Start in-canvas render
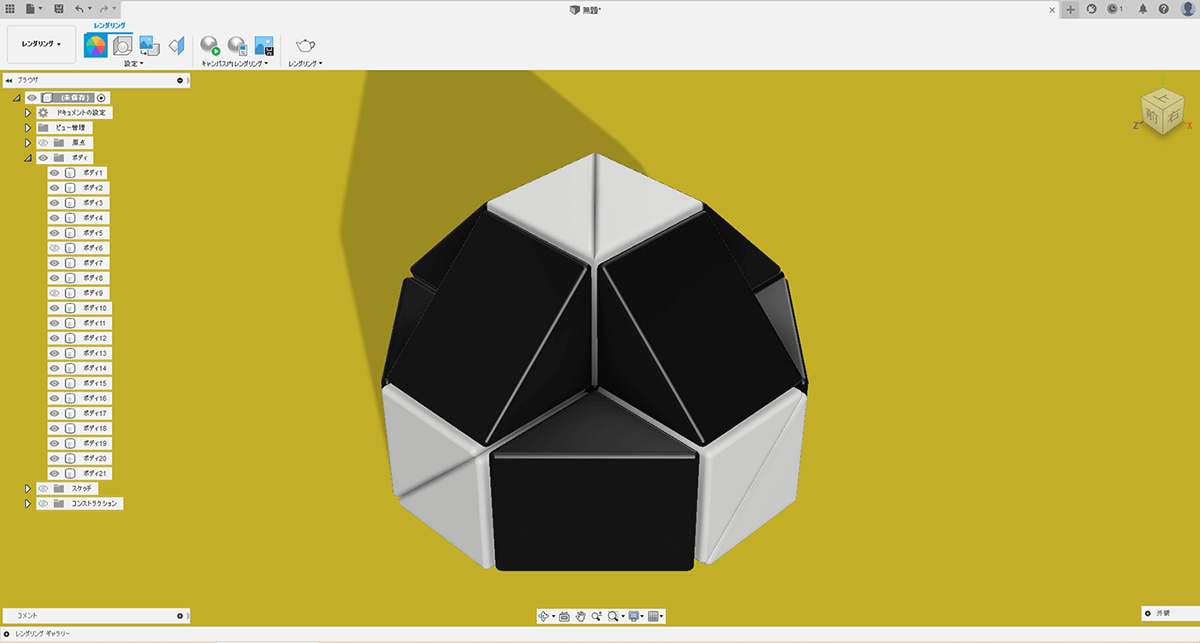Image resolution: width=1200 pixels, height=643 pixels. 210,45
